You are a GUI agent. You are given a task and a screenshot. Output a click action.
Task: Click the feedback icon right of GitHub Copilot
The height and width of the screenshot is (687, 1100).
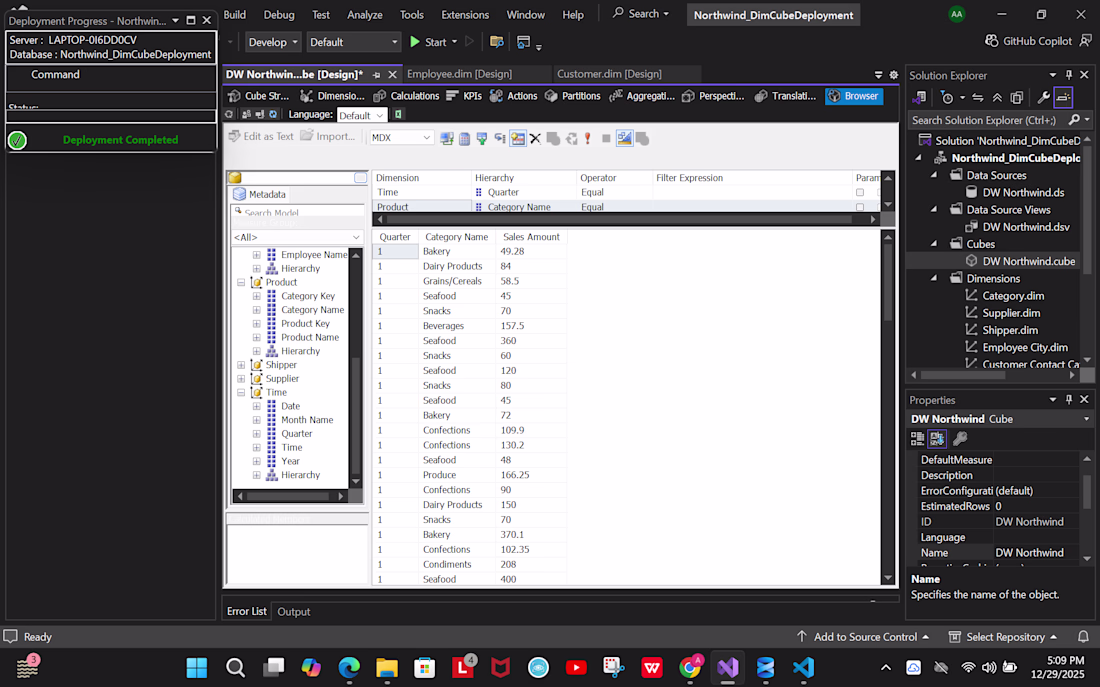(1085, 41)
